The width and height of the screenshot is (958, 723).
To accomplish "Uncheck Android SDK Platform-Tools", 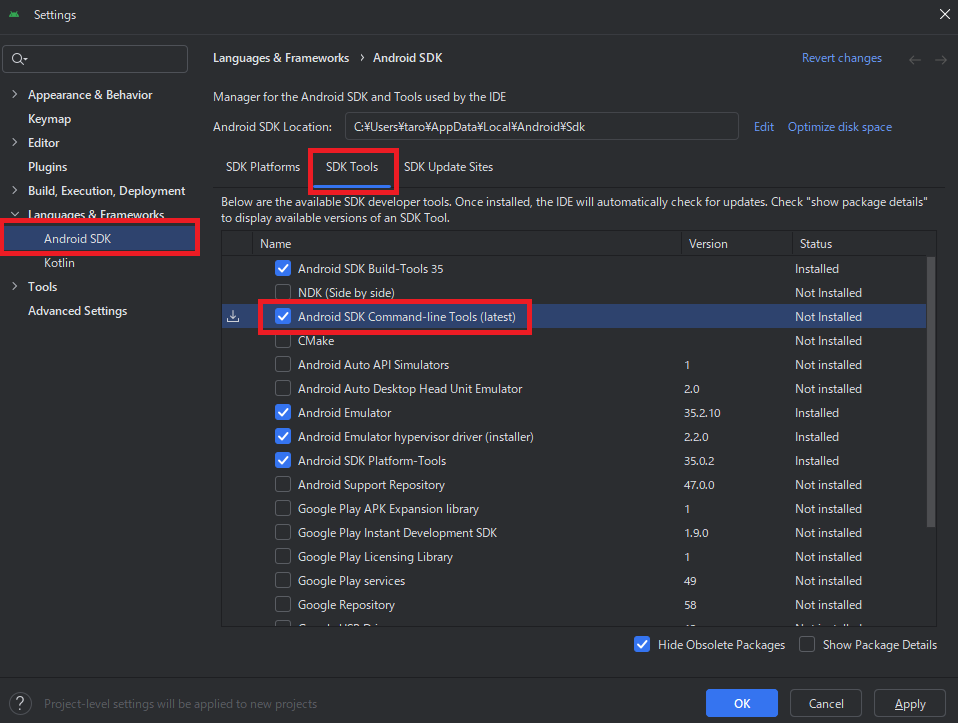I will coord(283,460).
